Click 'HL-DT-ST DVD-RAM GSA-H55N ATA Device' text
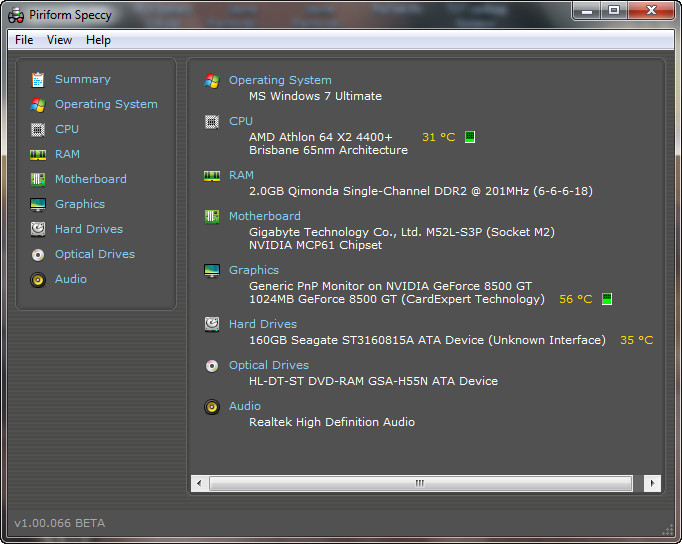The height and width of the screenshot is (544, 682). pos(373,381)
